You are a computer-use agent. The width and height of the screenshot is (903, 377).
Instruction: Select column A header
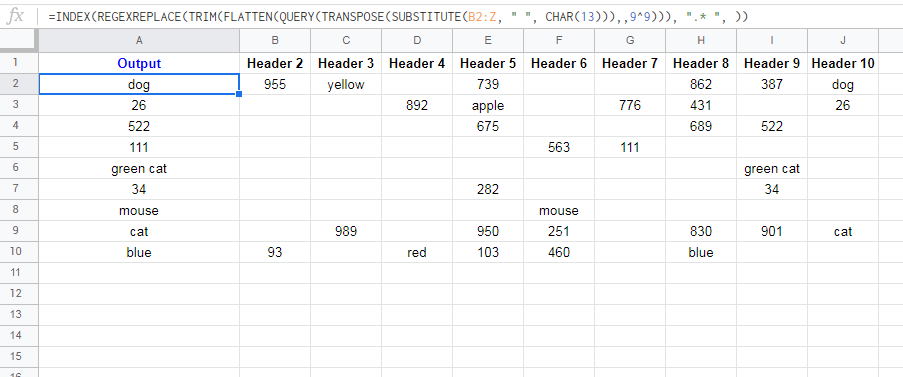pos(139,40)
